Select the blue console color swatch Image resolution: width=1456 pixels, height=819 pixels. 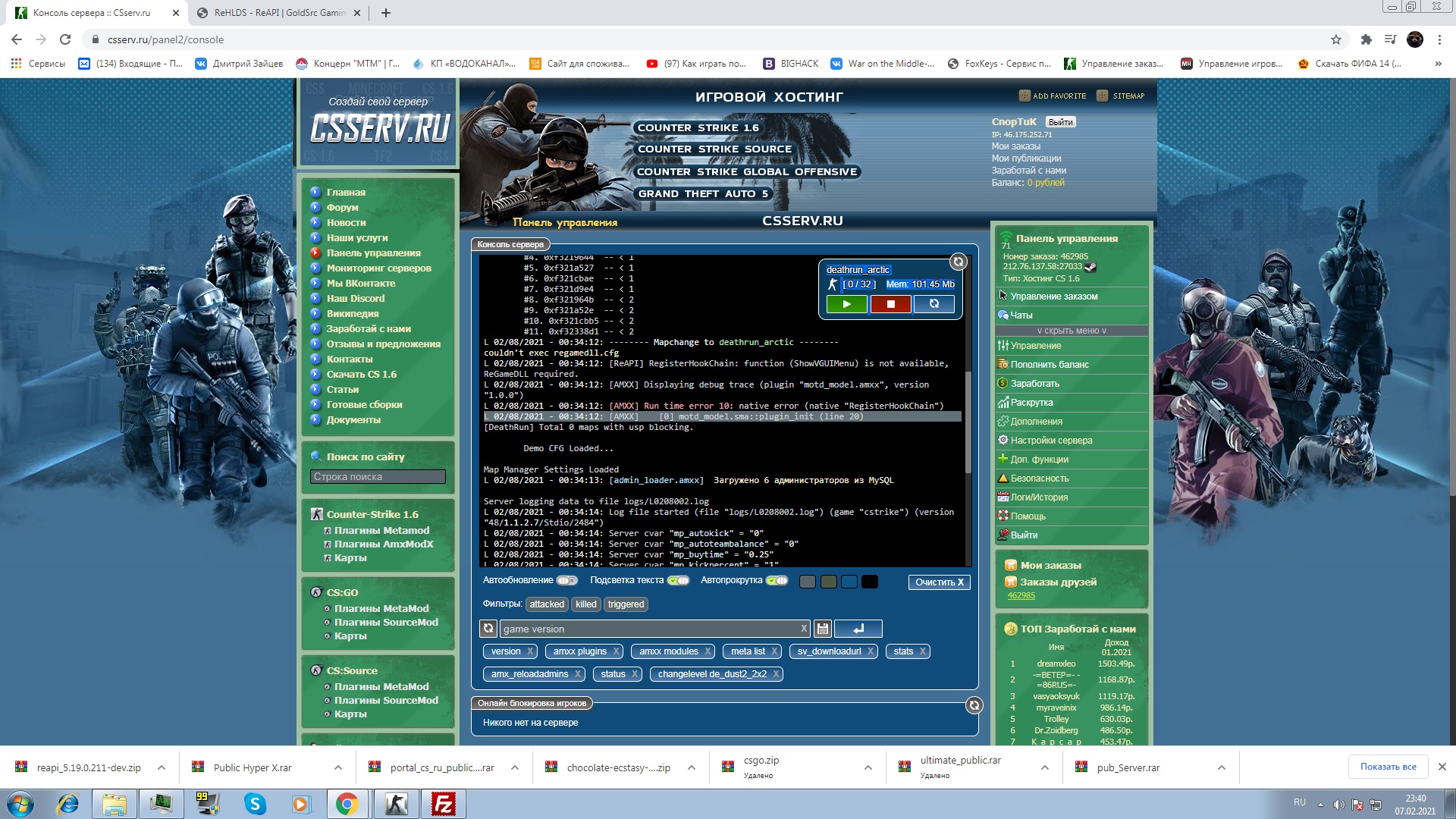click(849, 582)
